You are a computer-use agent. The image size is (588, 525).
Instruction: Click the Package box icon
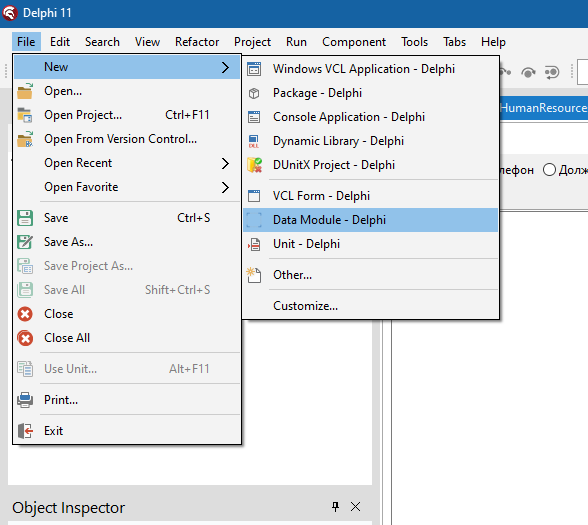[x=254, y=93]
